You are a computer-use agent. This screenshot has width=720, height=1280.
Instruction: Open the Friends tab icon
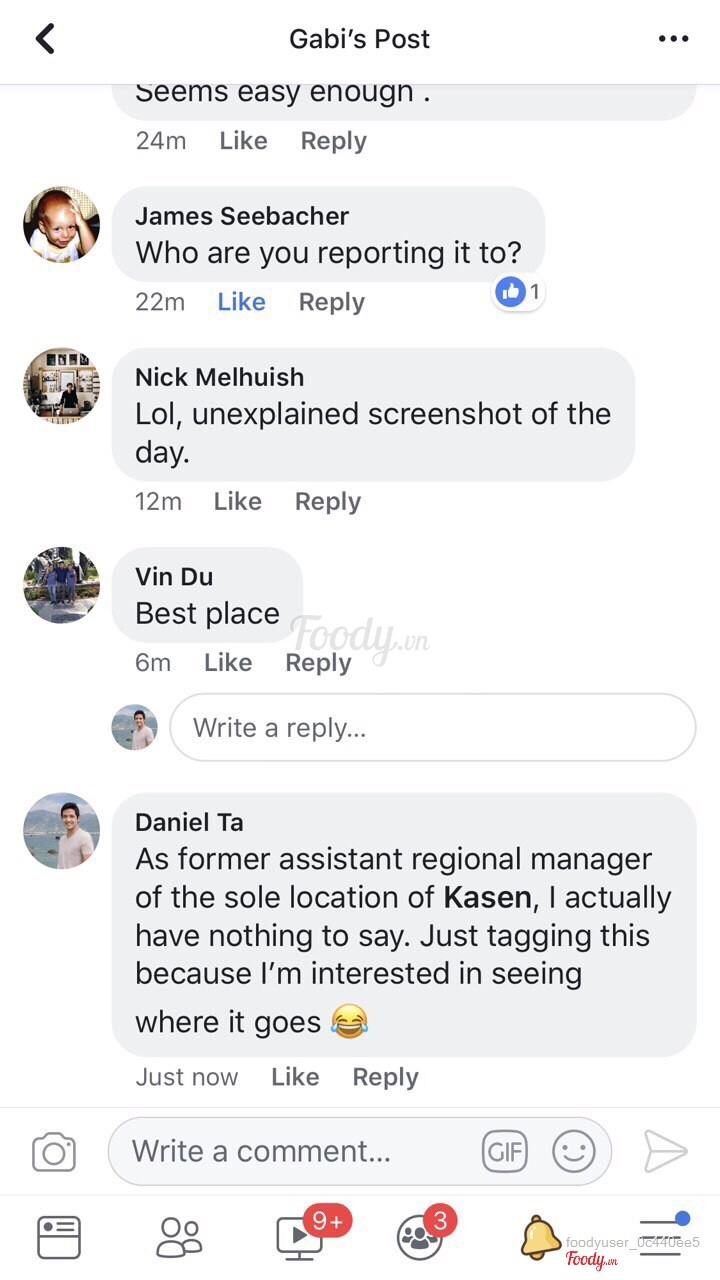coord(179,1237)
